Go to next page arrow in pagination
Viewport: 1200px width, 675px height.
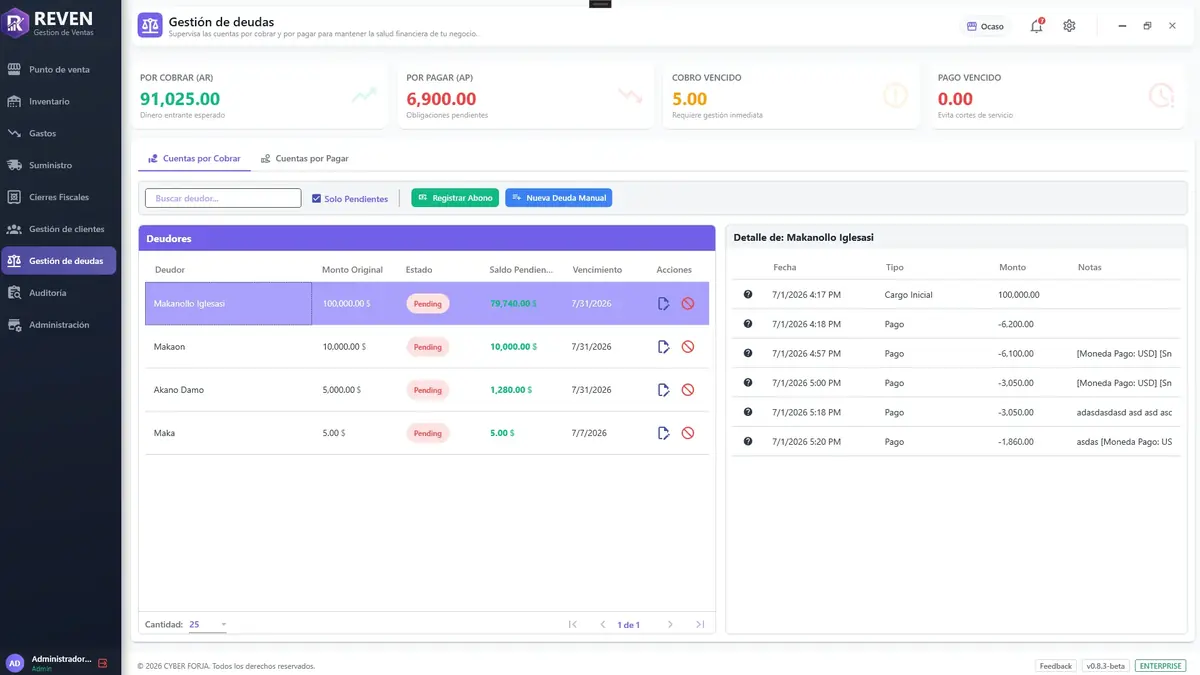pos(670,625)
